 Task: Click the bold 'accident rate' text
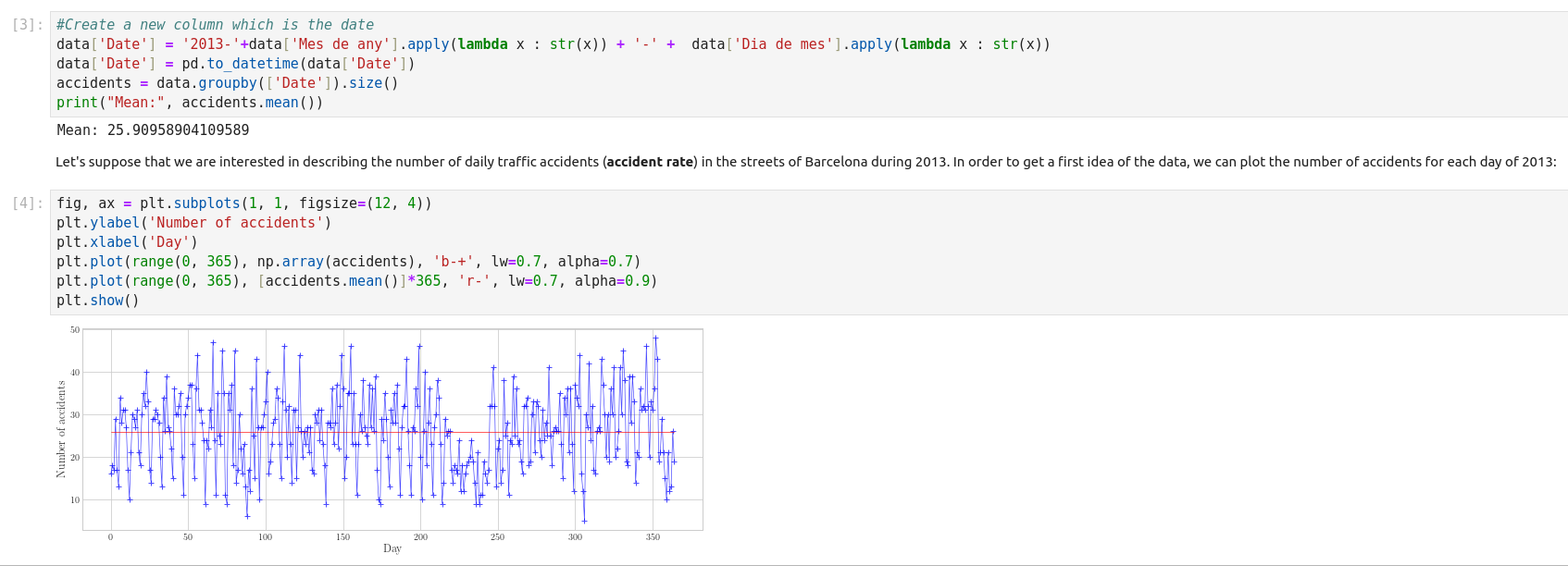coord(650,162)
